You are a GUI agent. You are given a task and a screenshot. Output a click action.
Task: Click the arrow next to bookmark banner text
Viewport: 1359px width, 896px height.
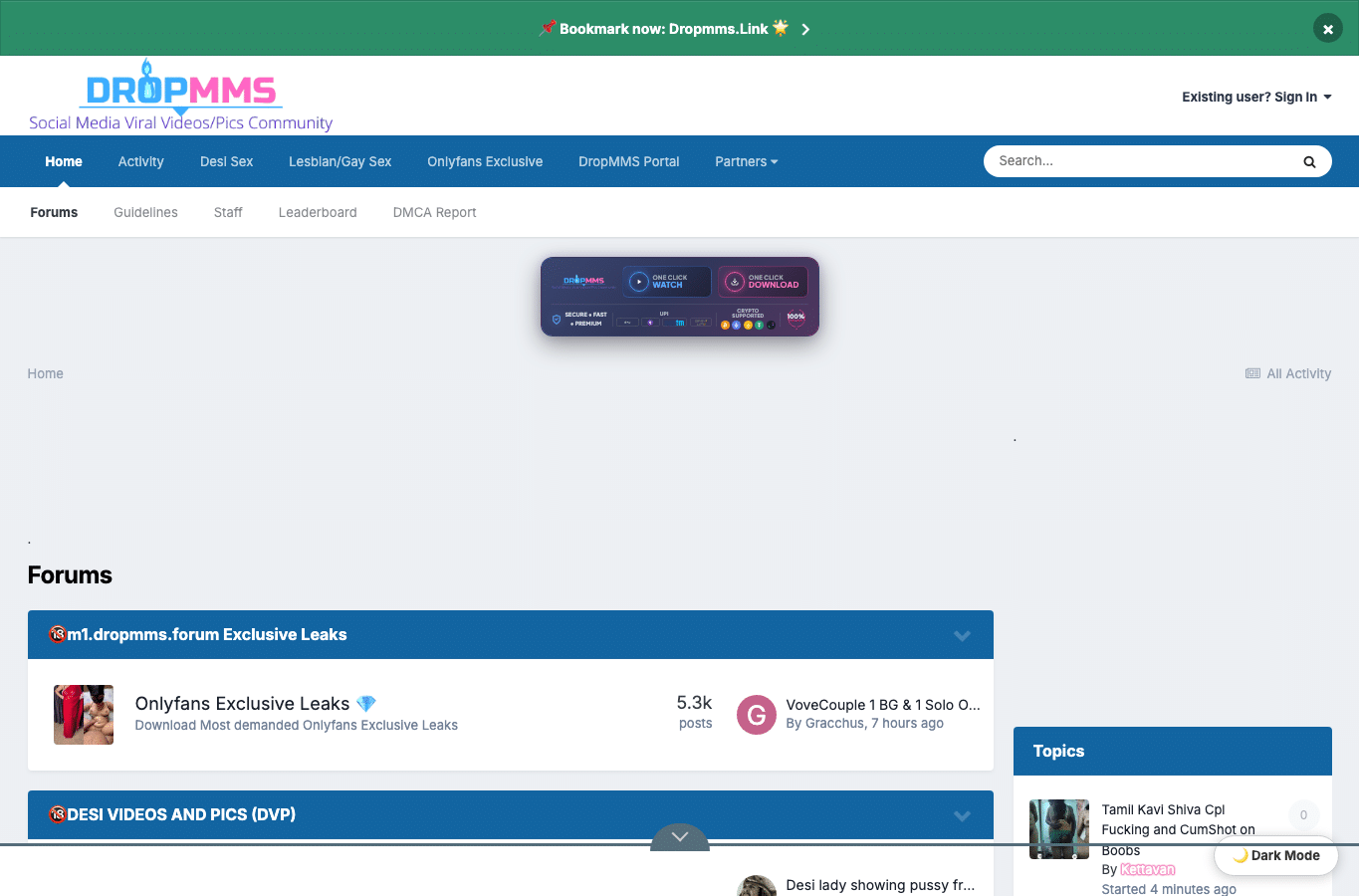point(805,29)
